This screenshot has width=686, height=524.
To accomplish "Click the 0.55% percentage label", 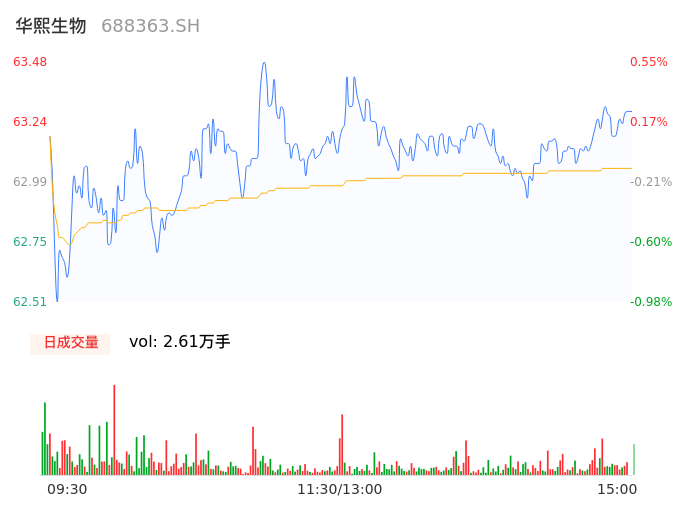I will pos(648,62).
